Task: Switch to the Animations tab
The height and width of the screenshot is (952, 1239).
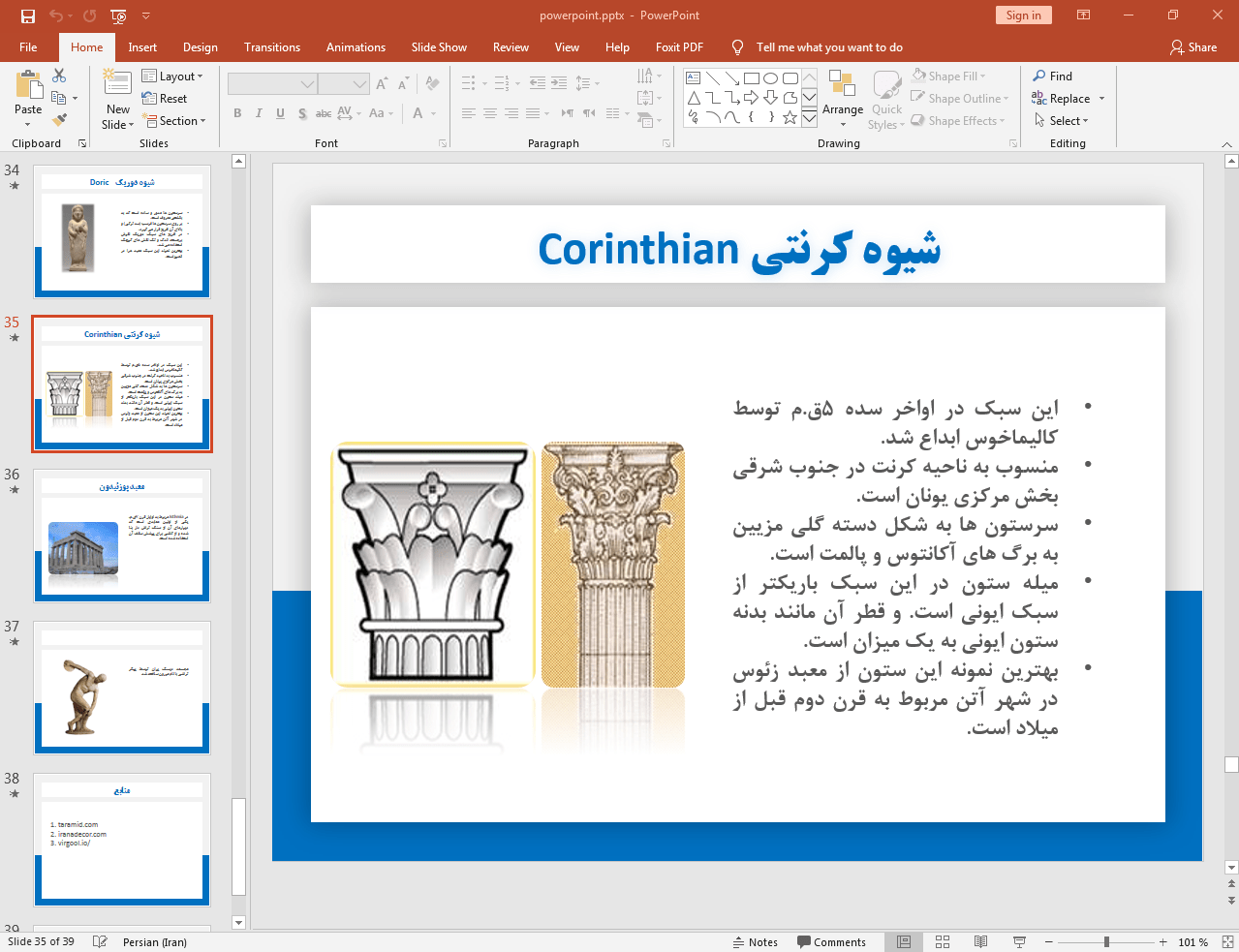Action: click(x=356, y=46)
